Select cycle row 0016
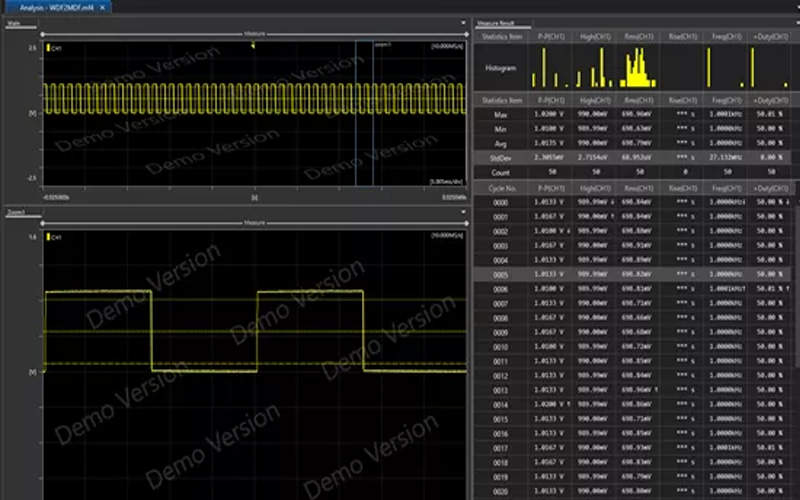This screenshot has height=500, width=800. (633, 433)
